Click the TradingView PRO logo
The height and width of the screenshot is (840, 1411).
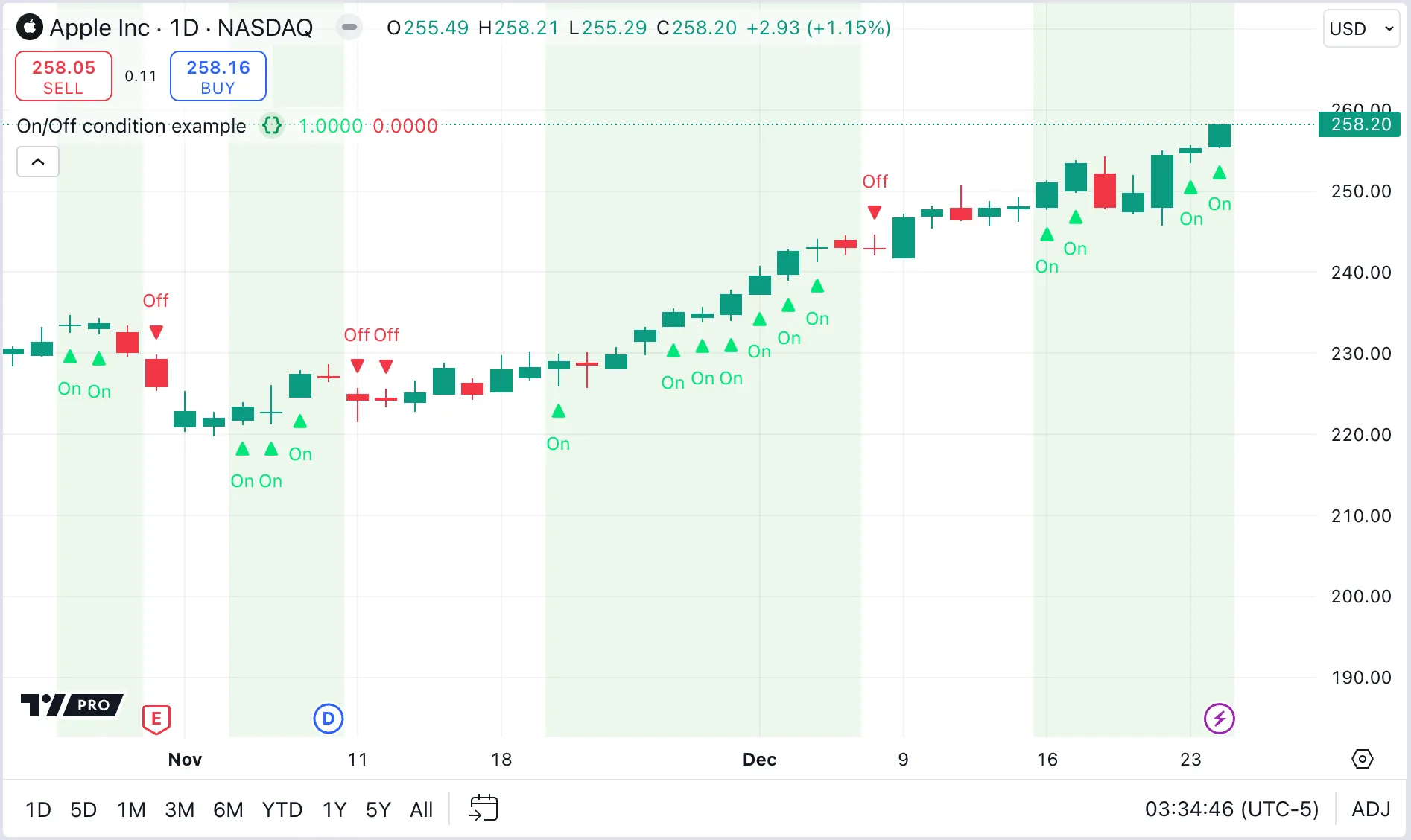tap(72, 704)
